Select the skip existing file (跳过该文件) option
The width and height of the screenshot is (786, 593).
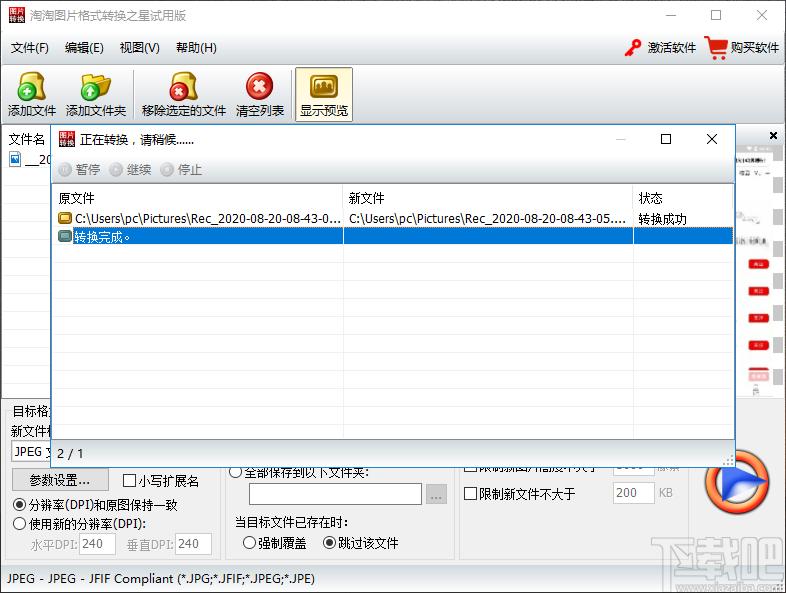click(329, 543)
